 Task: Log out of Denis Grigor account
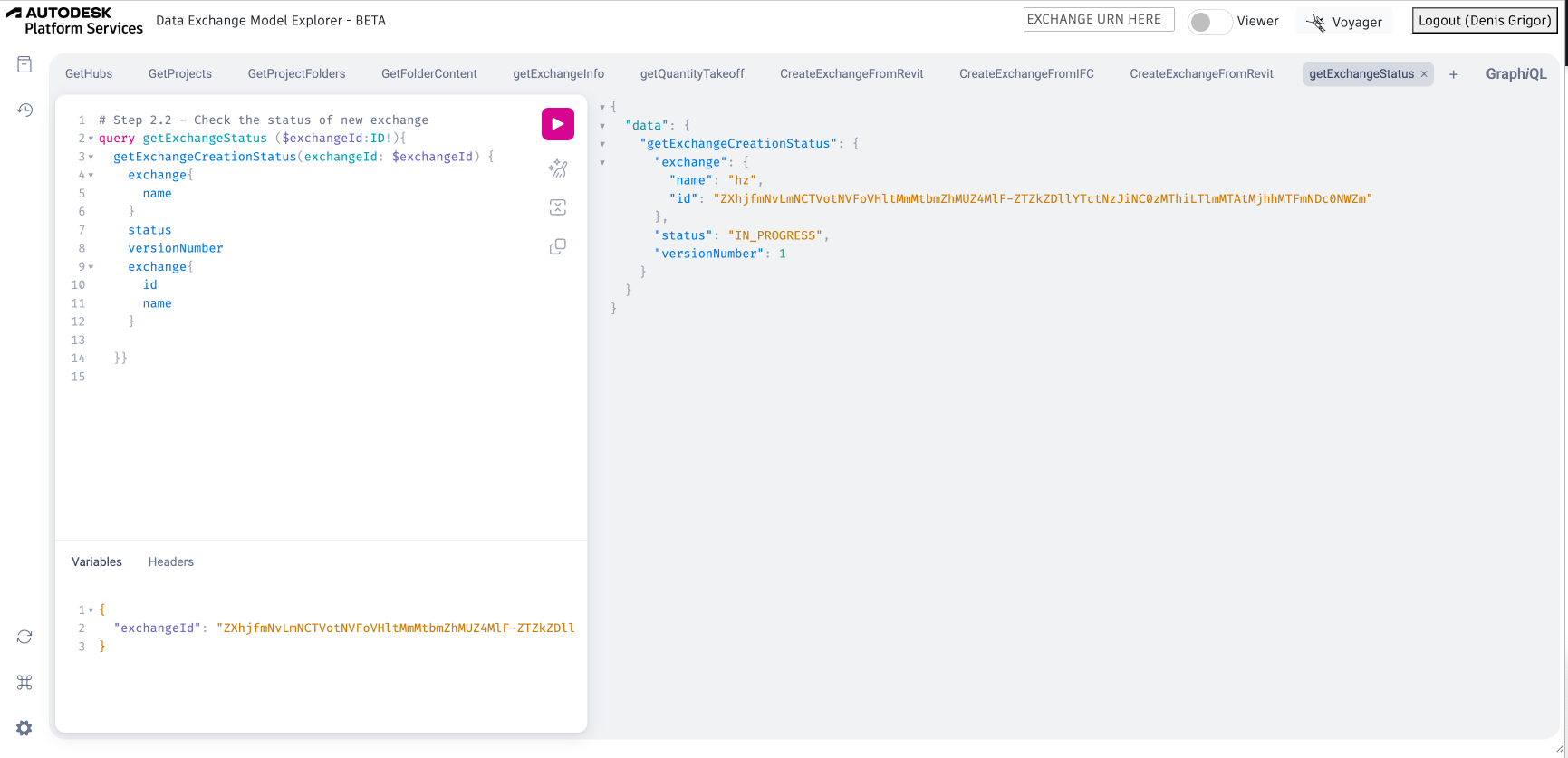pos(1485,20)
